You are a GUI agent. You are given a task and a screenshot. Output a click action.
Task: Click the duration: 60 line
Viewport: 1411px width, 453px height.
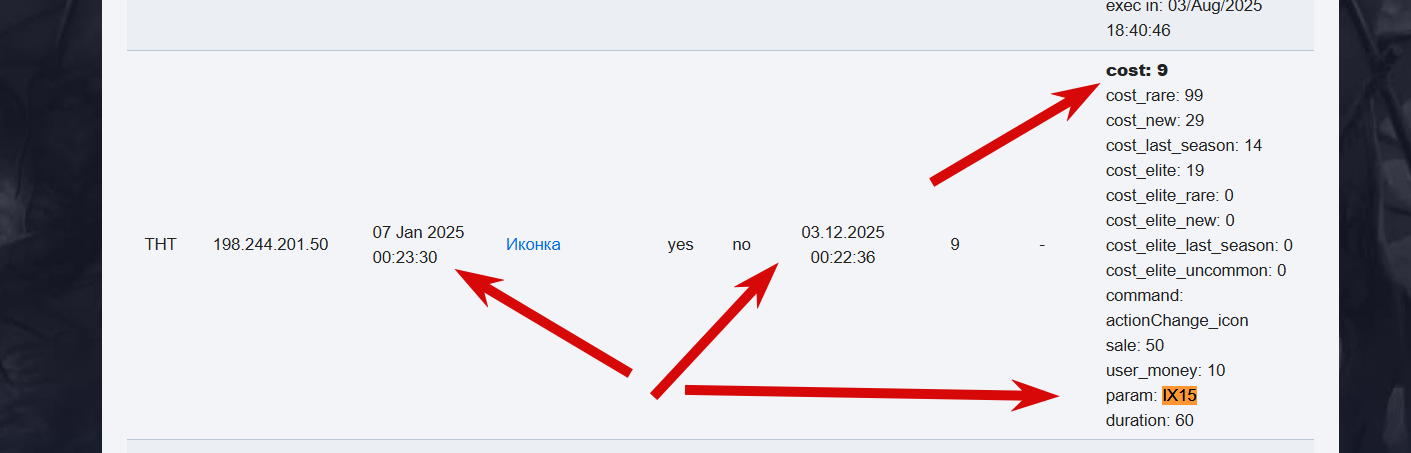1149,421
